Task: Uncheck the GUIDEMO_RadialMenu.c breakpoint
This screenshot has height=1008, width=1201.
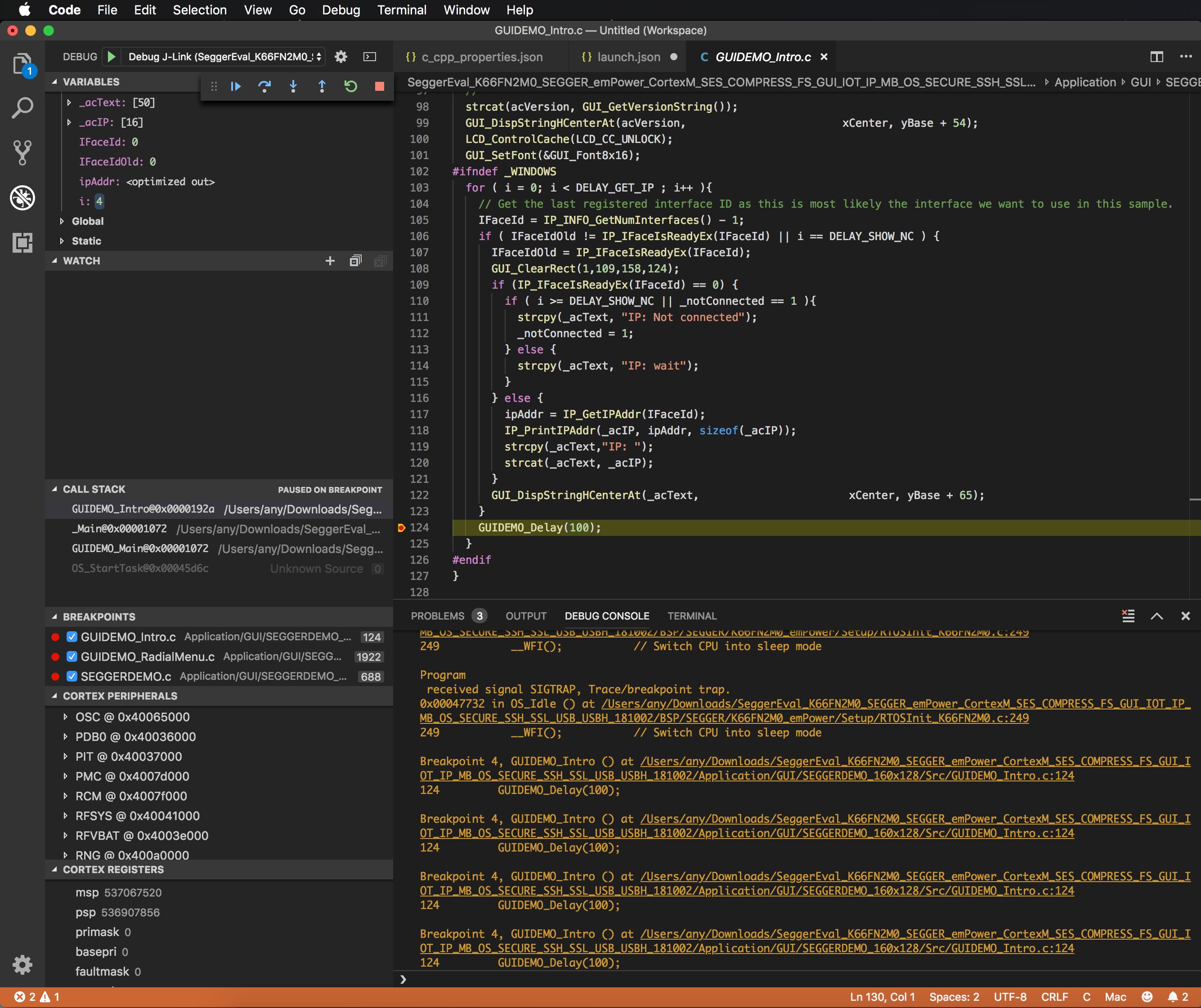Action: pos(72,657)
